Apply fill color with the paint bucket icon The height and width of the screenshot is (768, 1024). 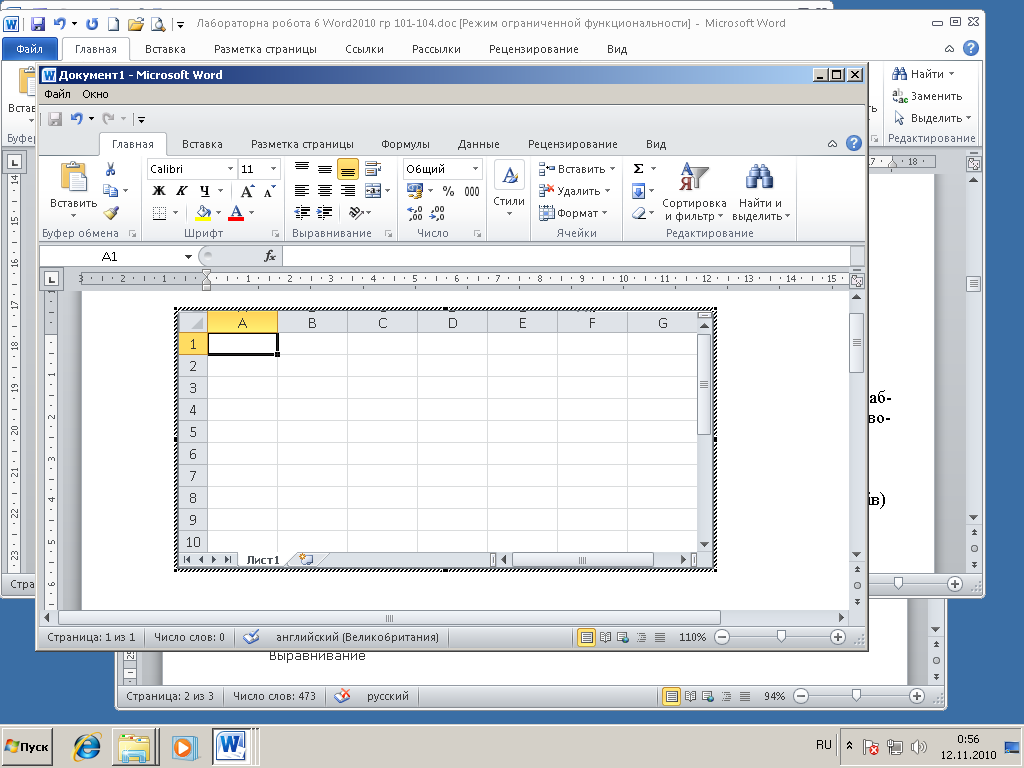tap(203, 213)
